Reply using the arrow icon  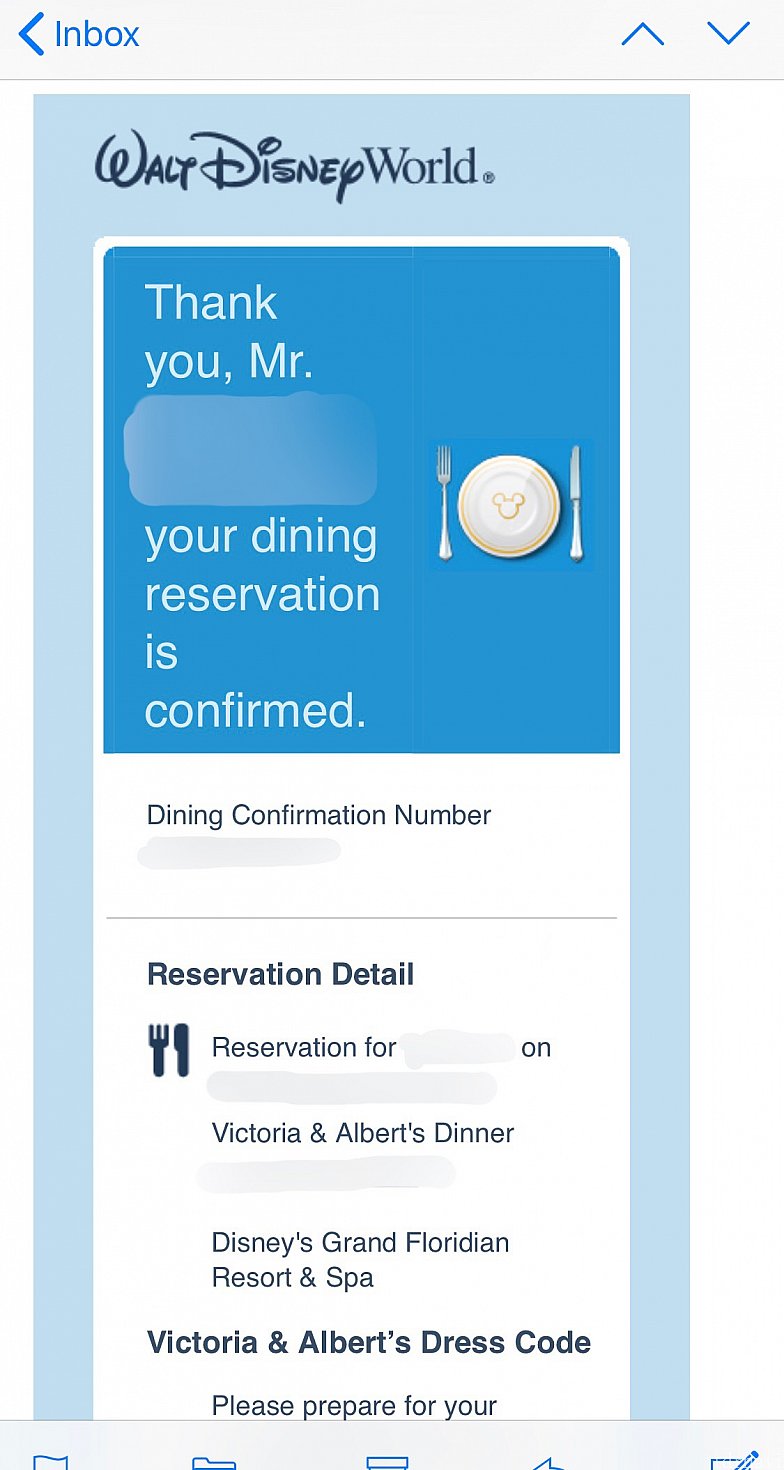tap(550, 1461)
